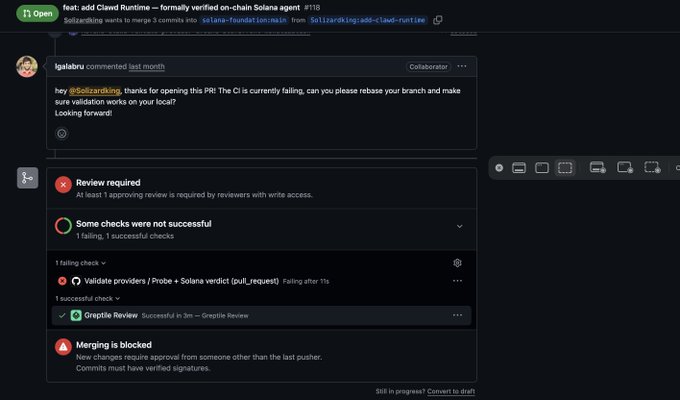
Task: Open solana-foundation:main base branch link
Action: tap(244, 20)
